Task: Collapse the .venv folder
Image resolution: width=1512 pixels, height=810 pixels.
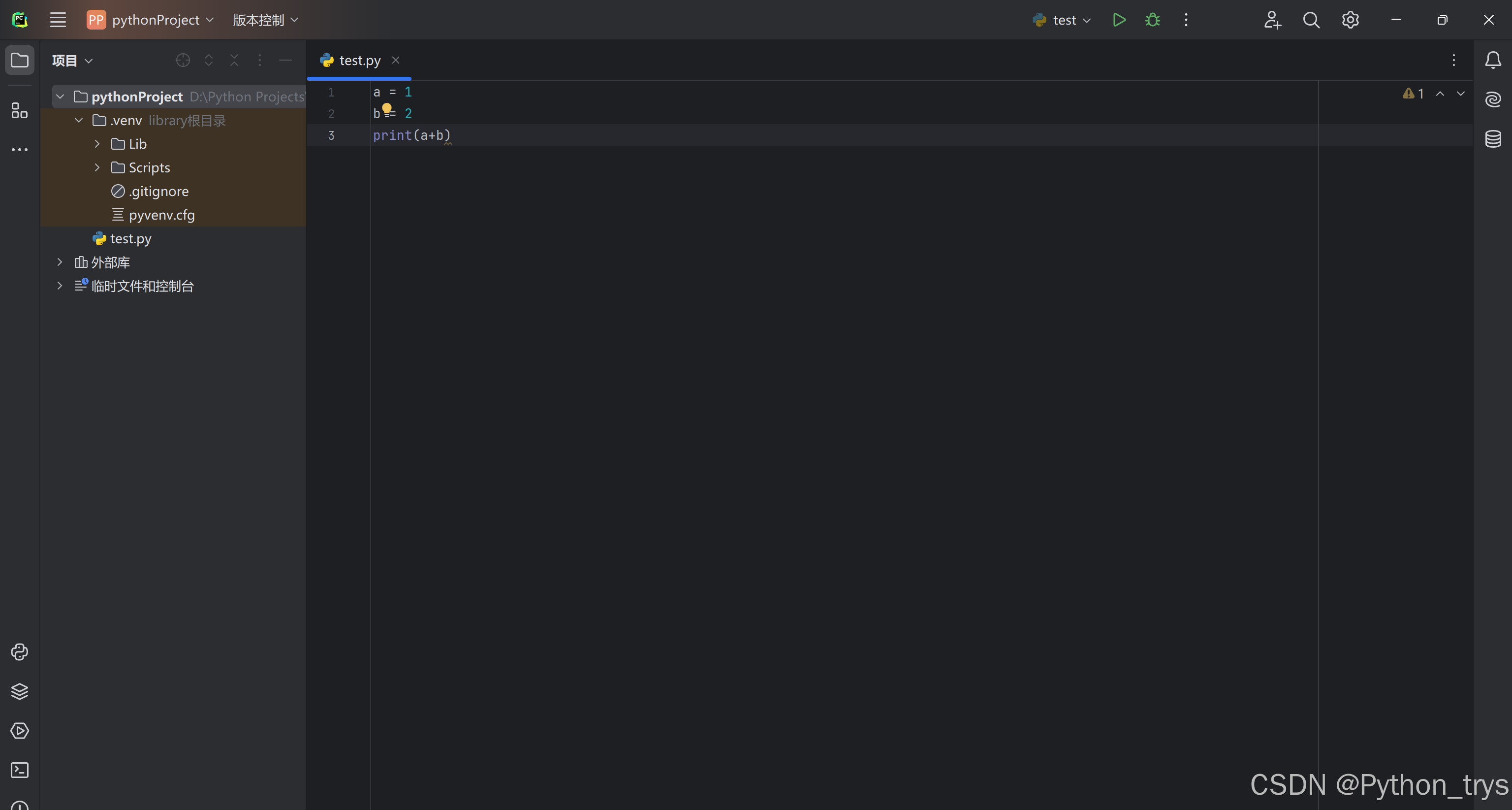Action: pyautogui.click(x=79, y=121)
